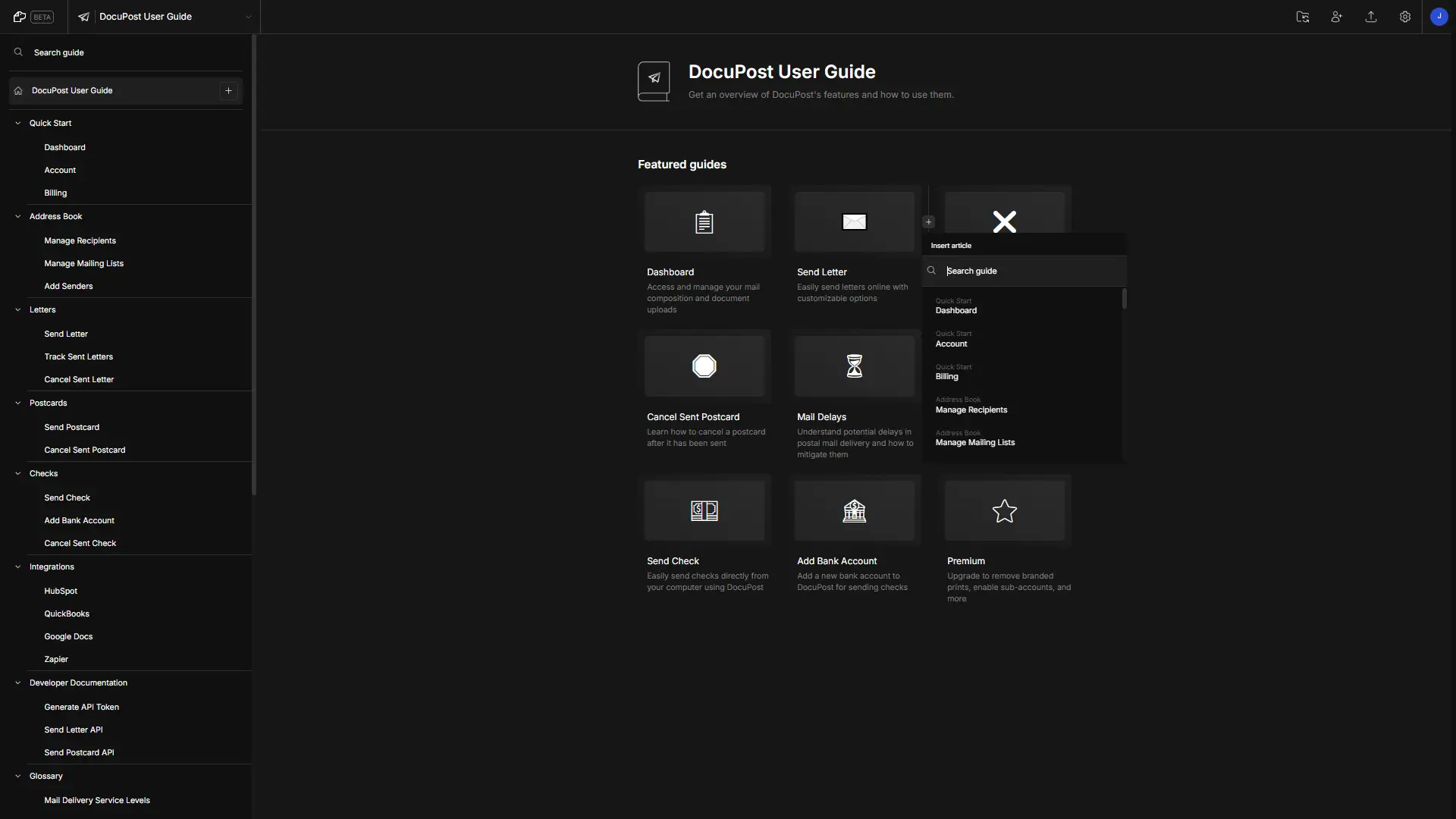Click the Featured guides heading

682,165
